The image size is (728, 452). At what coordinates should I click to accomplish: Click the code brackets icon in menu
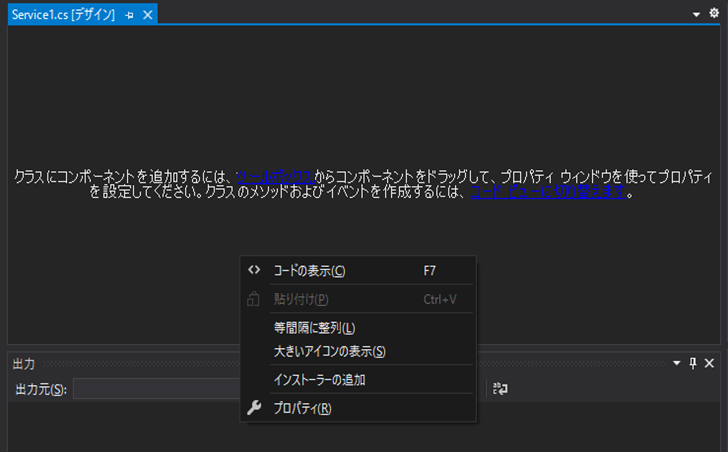[x=254, y=270]
